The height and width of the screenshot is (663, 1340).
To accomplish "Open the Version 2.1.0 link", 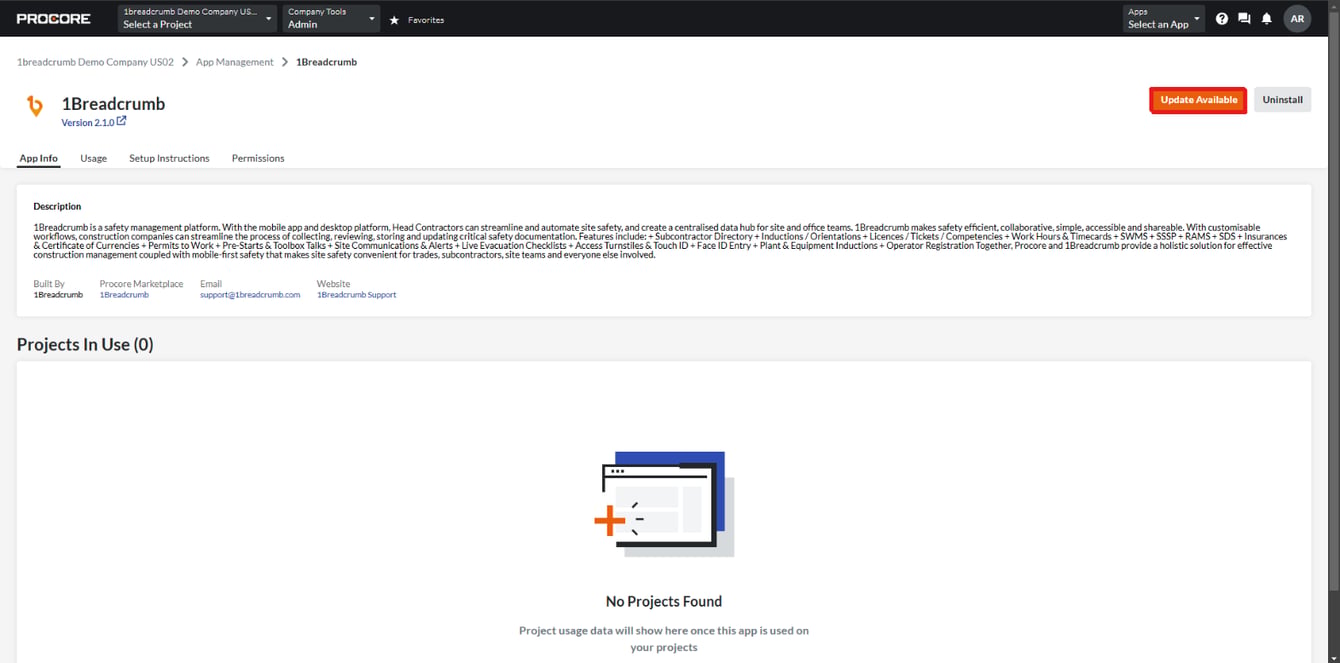I will pyautogui.click(x=88, y=122).
